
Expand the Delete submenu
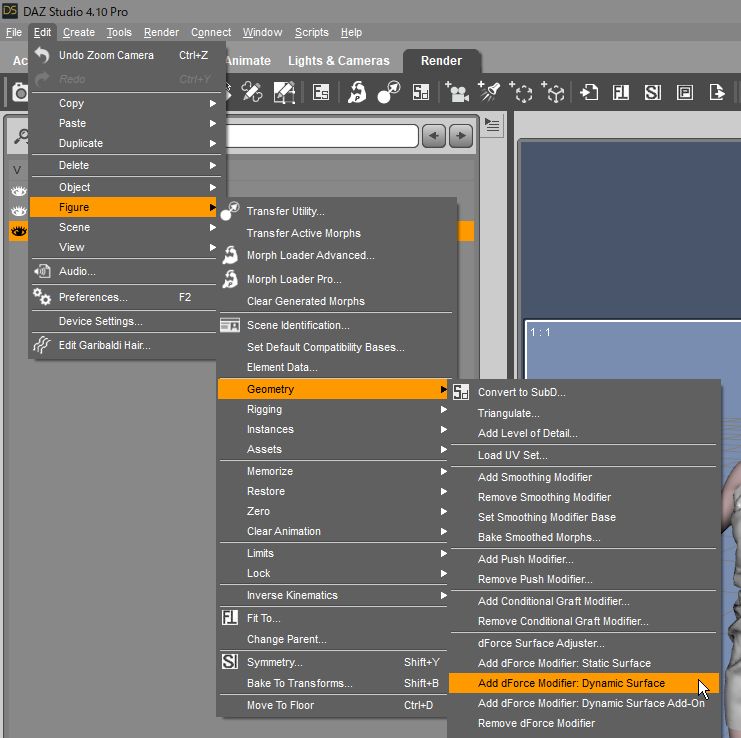coord(124,165)
